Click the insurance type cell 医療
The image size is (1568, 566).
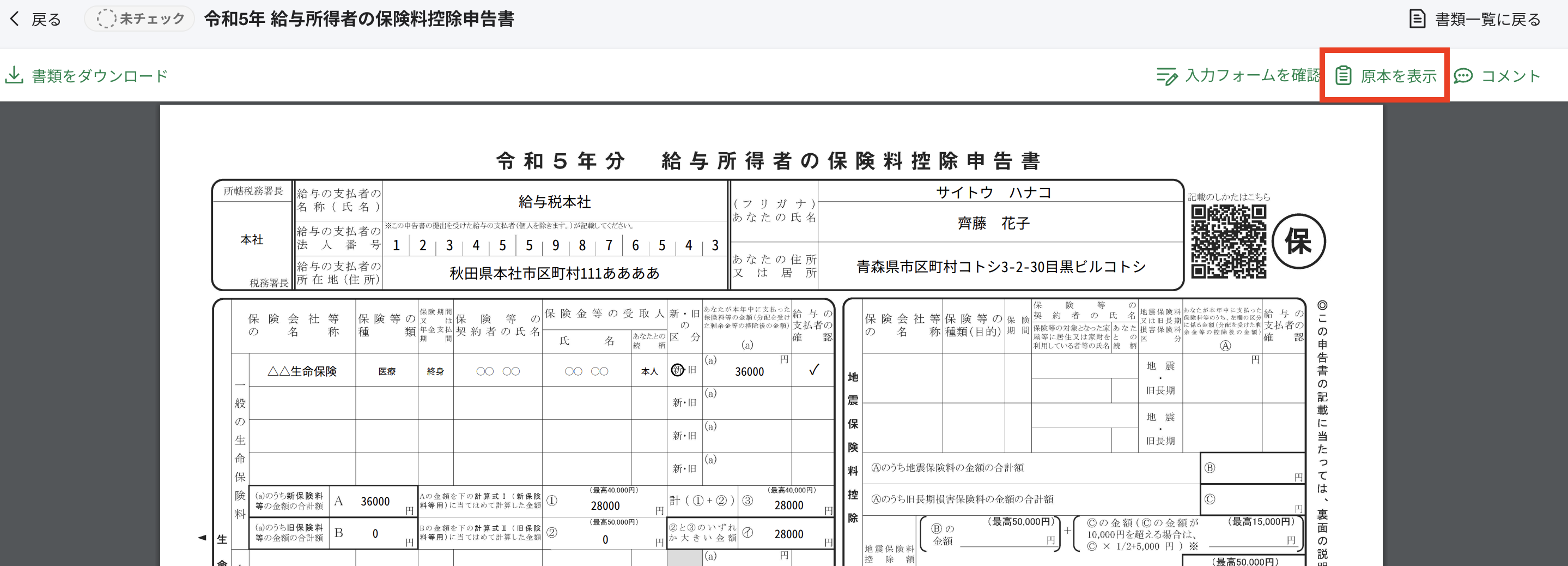tap(386, 371)
